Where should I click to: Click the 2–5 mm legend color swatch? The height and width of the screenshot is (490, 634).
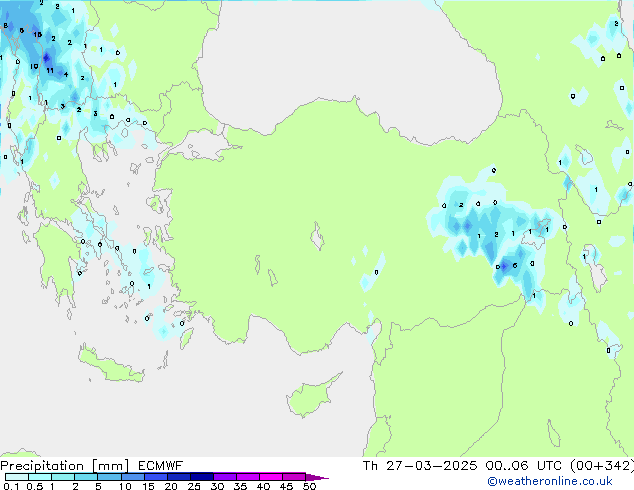[86, 477]
